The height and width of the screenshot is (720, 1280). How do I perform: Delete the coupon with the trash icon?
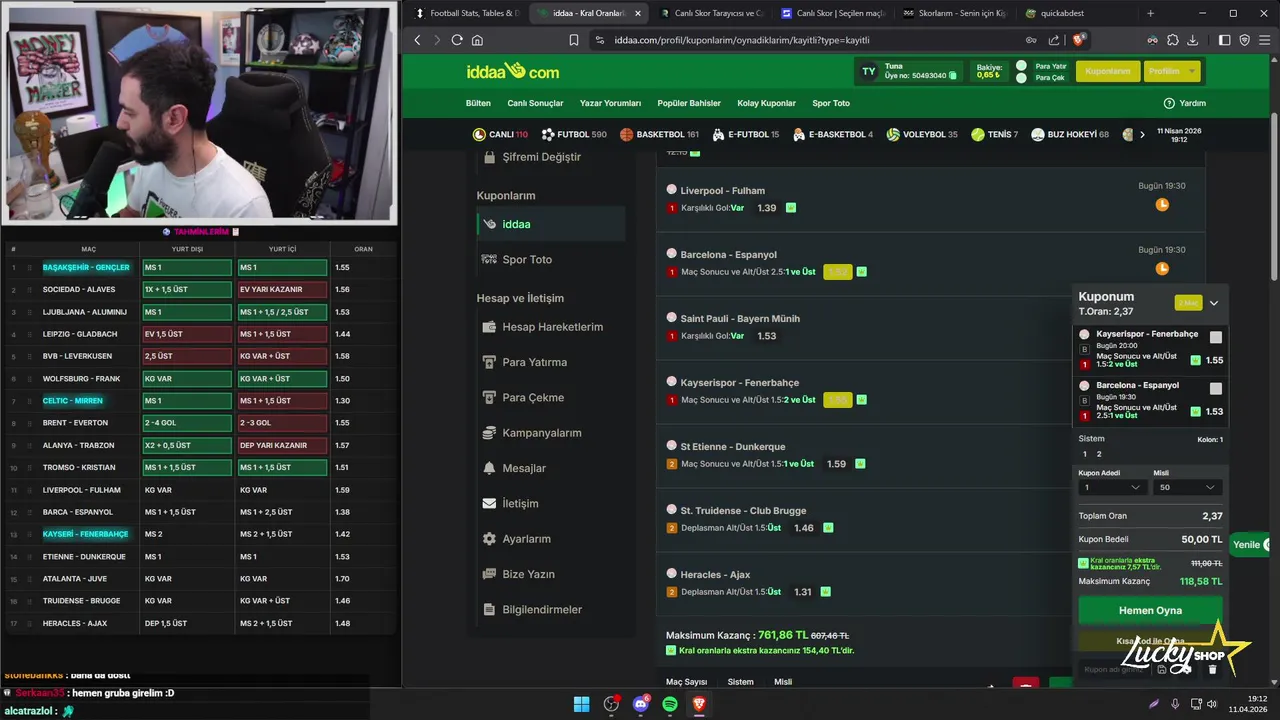[x=1212, y=669]
